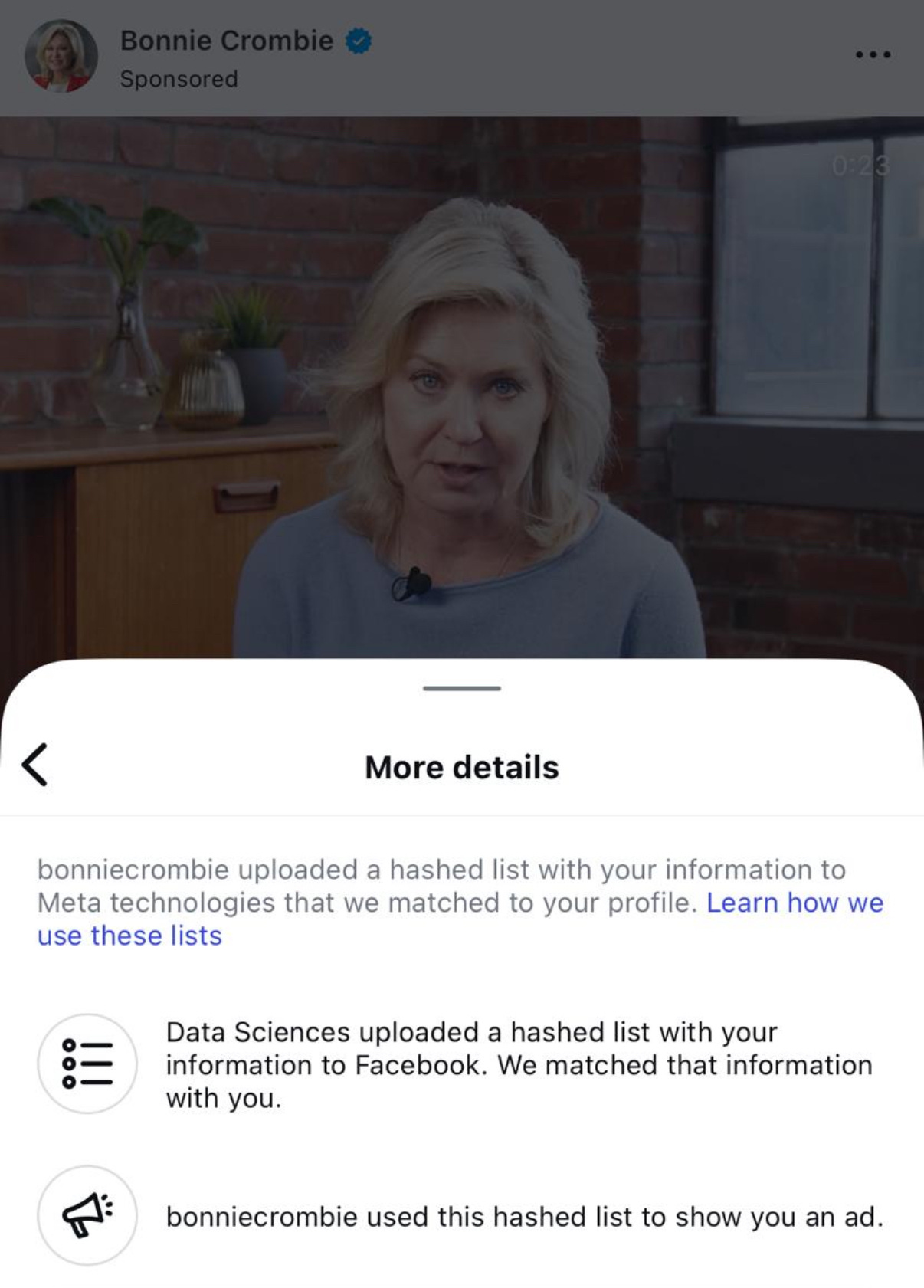The image size is (924, 1288).
Task: Select the 'Data Sciences uploaded a hashed list' row
Action: click(462, 1064)
